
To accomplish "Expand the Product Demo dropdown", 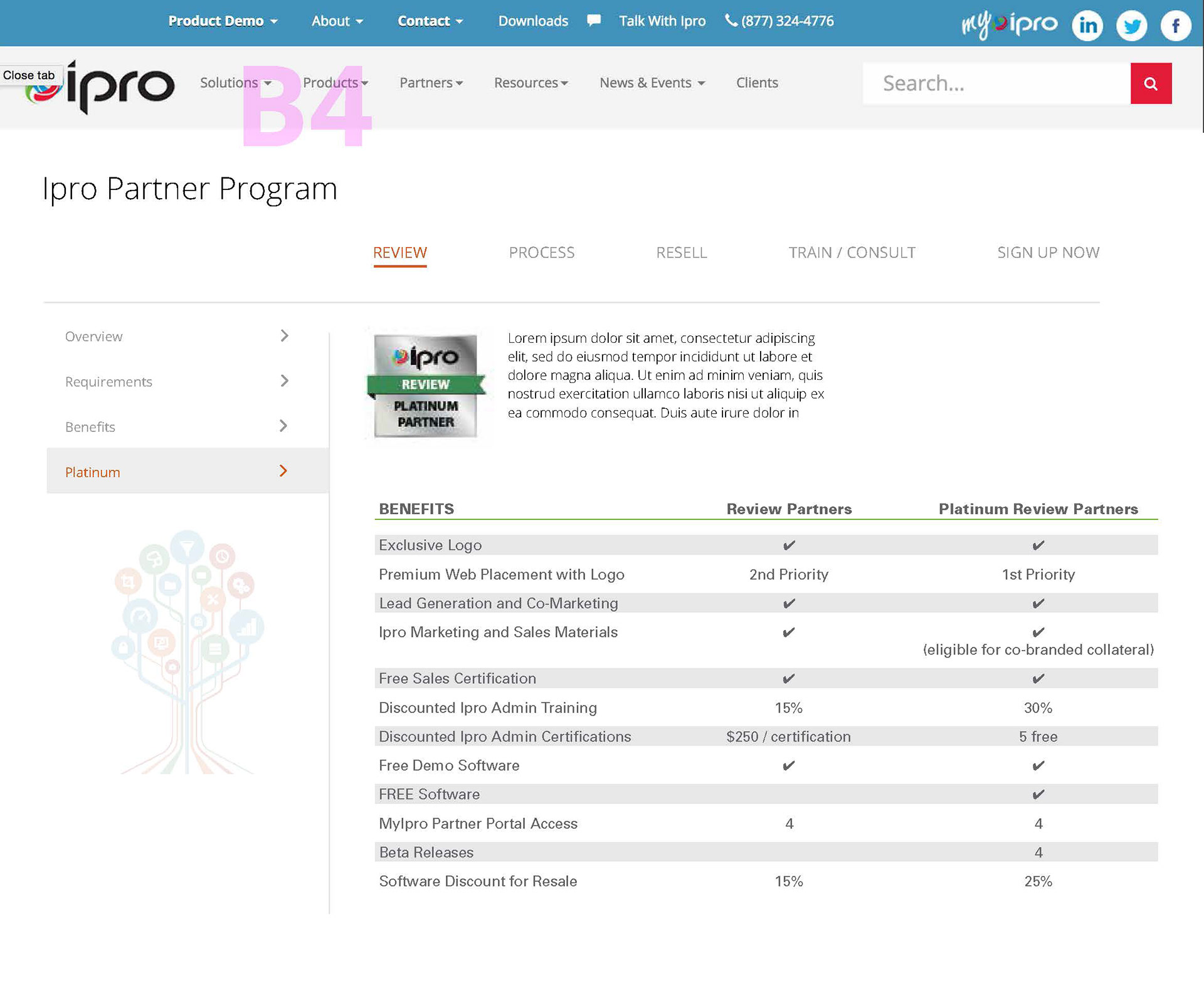I will 223,21.
